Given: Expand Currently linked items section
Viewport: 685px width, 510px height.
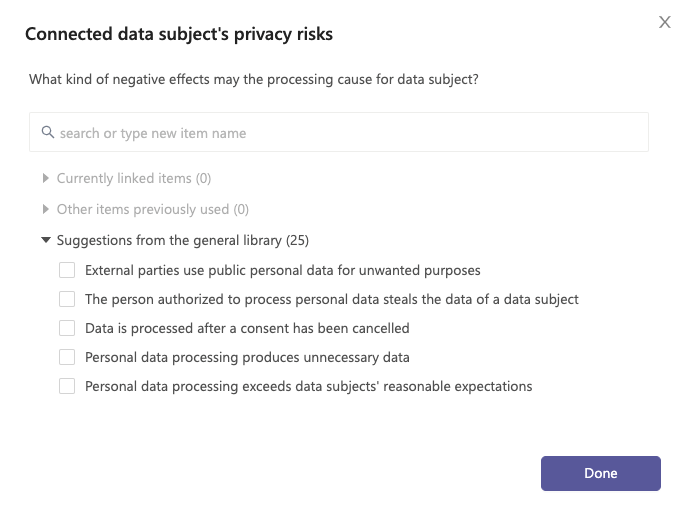Looking at the screenshot, I should (x=45, y=178).
